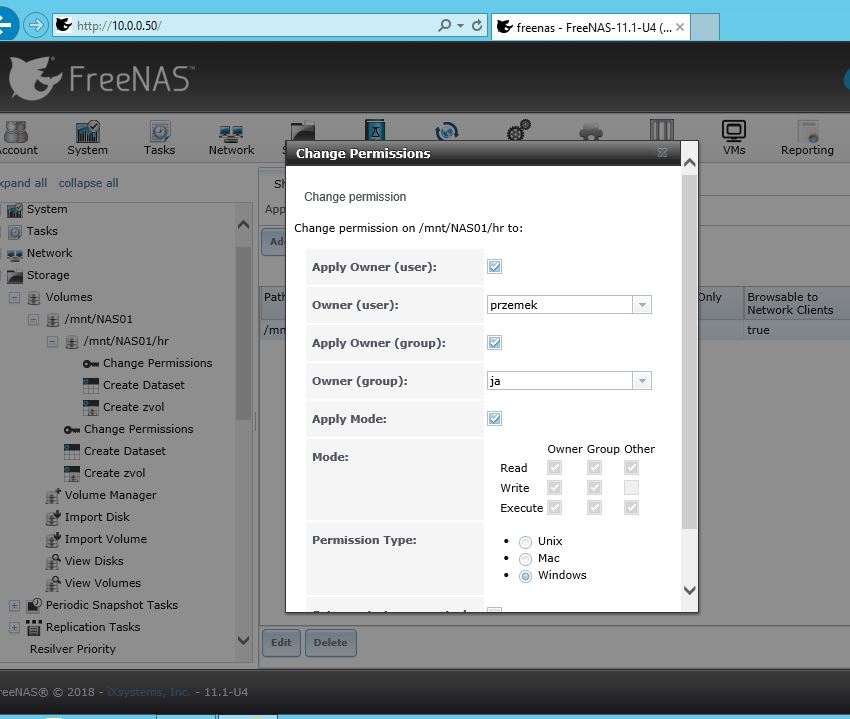850x719 pixels.
Task: Click the browser forward button
Action: pyautogui.click(x=36, y=25)
